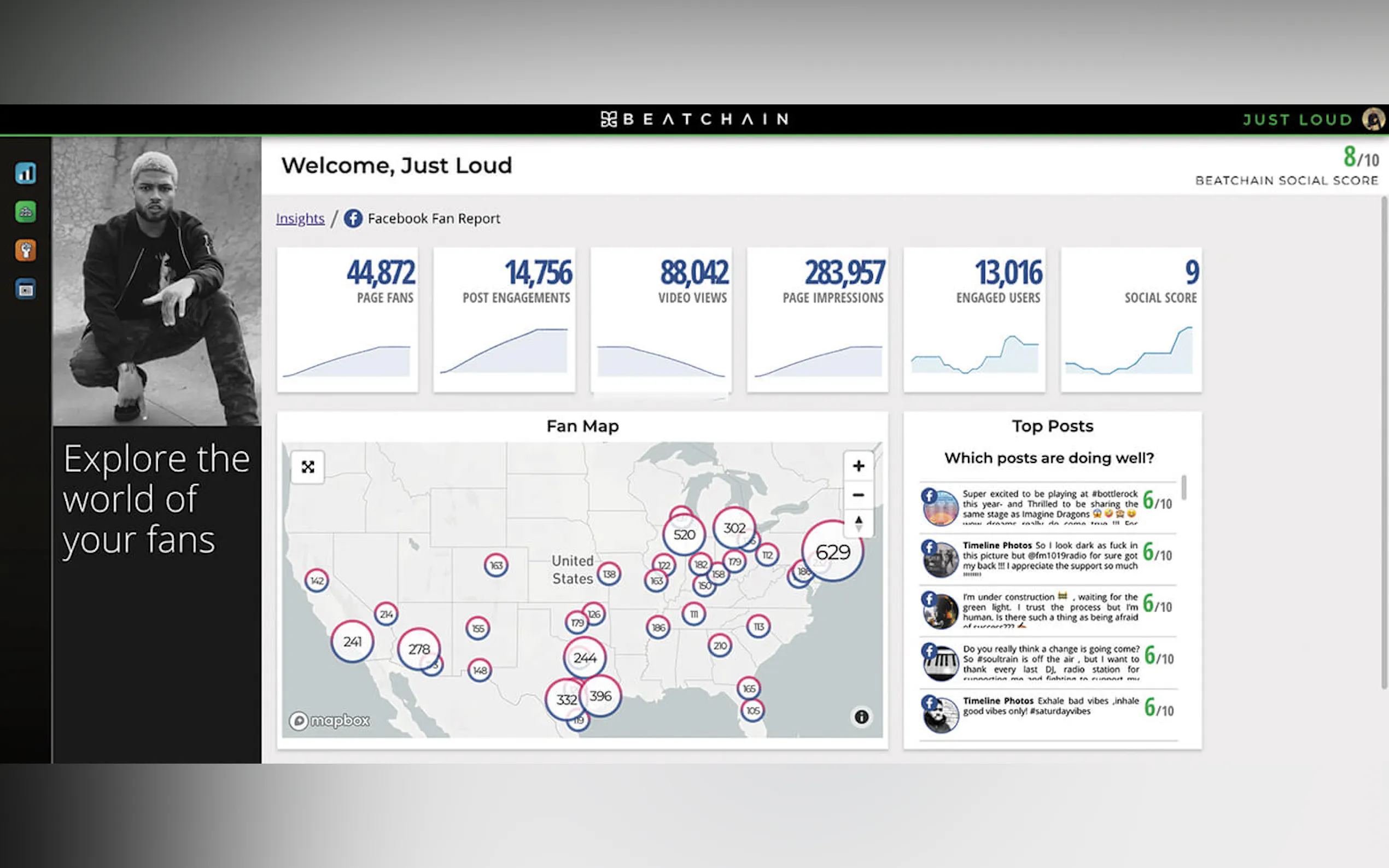Select the orange raised-fist sidebar icon
The height and width of the screenshot is (868, 1389).
[x=25, y=250]
